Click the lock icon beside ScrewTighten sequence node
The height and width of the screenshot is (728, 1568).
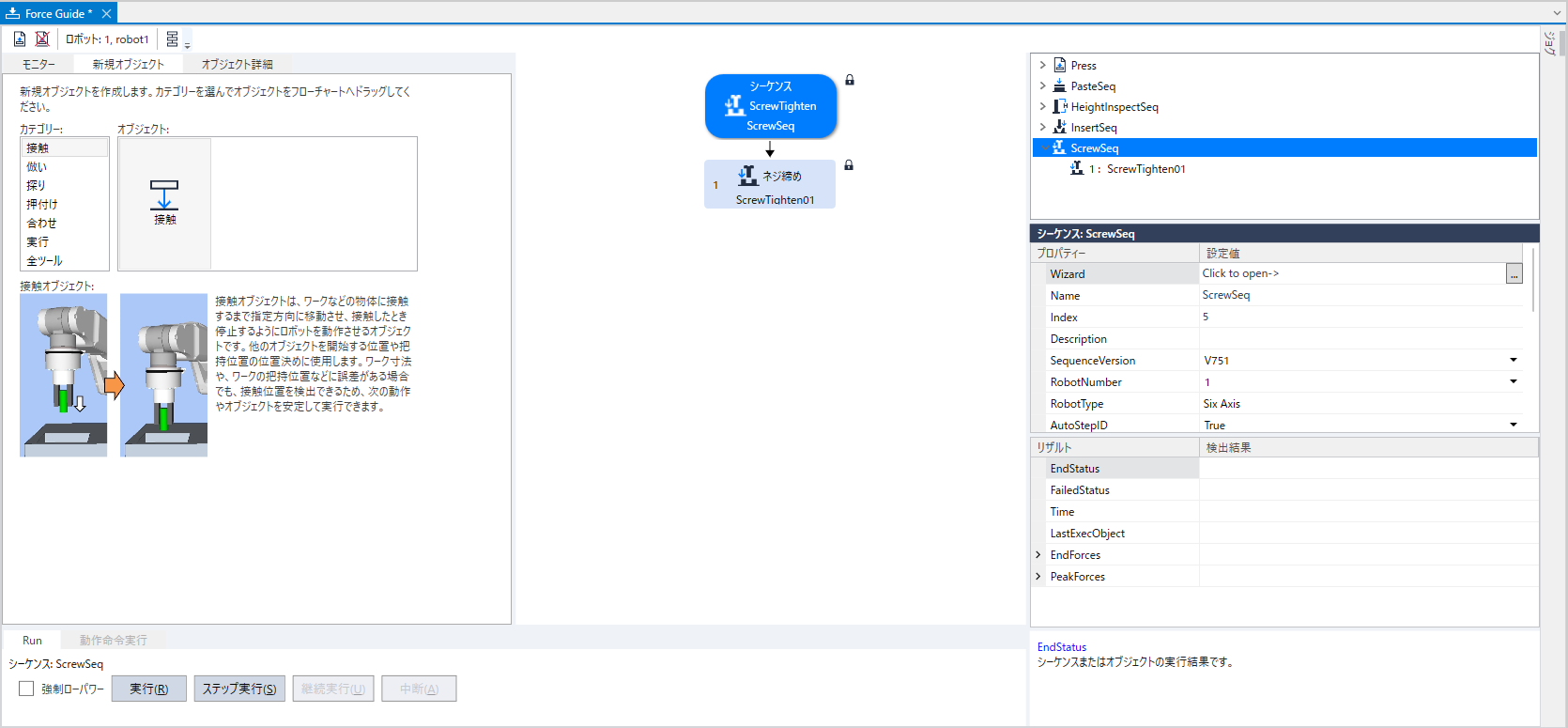pos(850,80)
